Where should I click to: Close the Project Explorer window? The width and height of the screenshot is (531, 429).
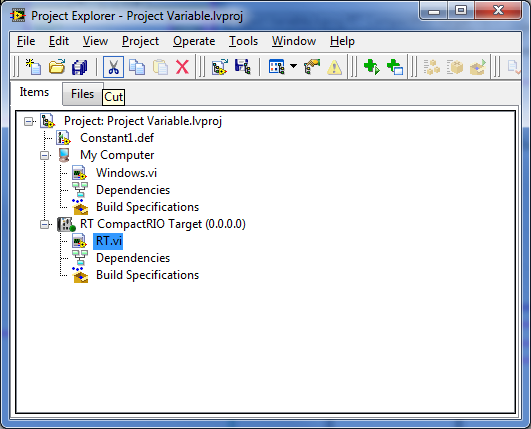498,11
